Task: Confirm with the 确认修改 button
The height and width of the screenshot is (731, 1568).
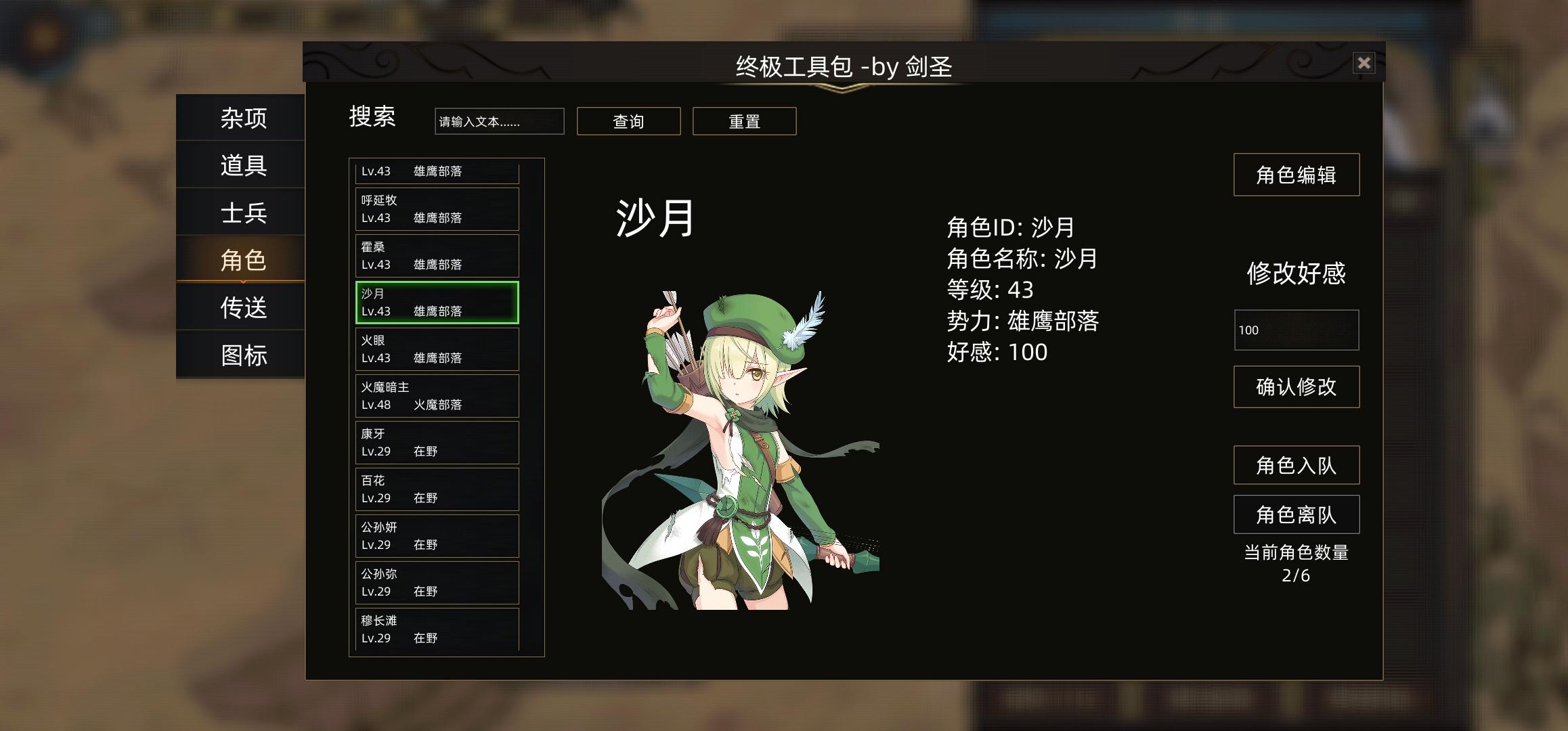Action: coord(1296,386)
